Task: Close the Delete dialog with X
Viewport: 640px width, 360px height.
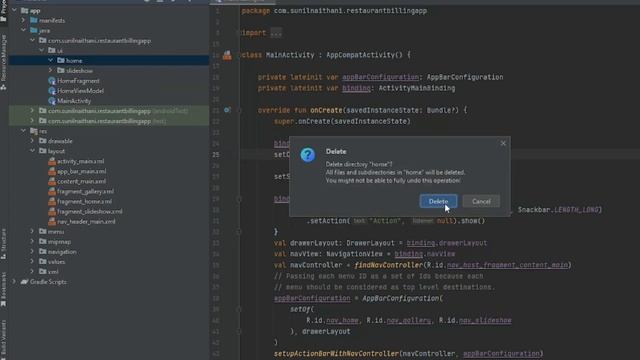Action: [x=503, y=143]
